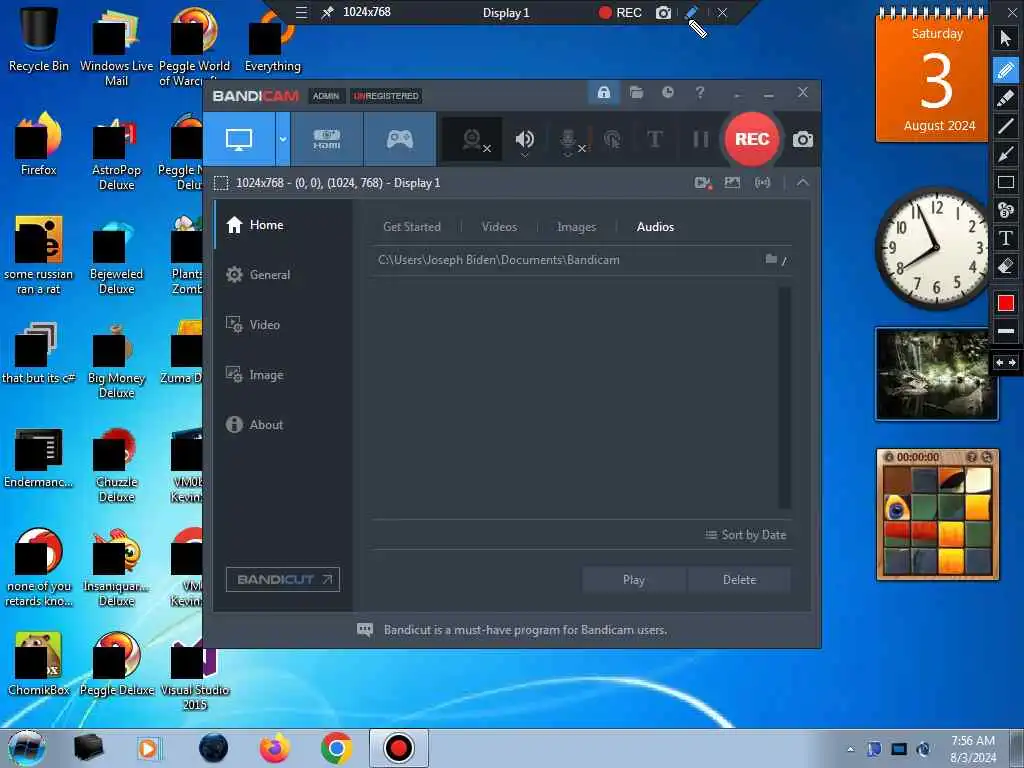Screen dimensions: 1024x768
Task: Open the small chevron below microphone icon
Action: [x=568, y=155]
